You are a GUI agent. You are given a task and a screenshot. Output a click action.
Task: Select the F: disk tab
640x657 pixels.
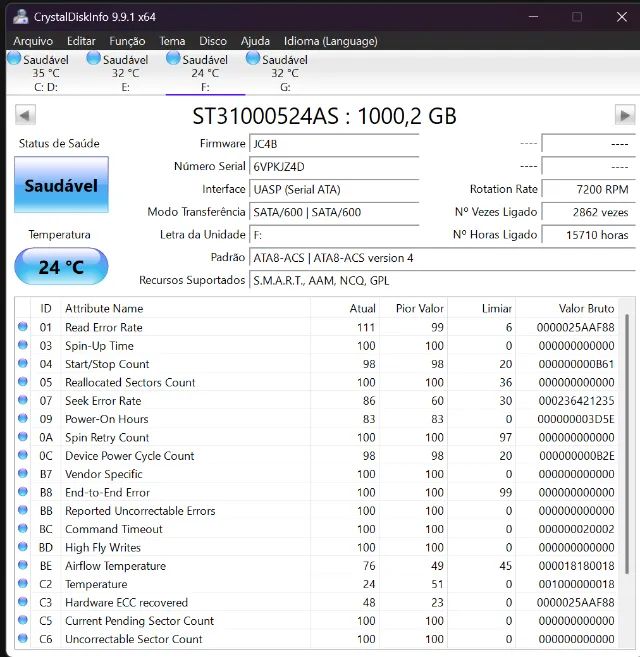[x=205, y=73]
